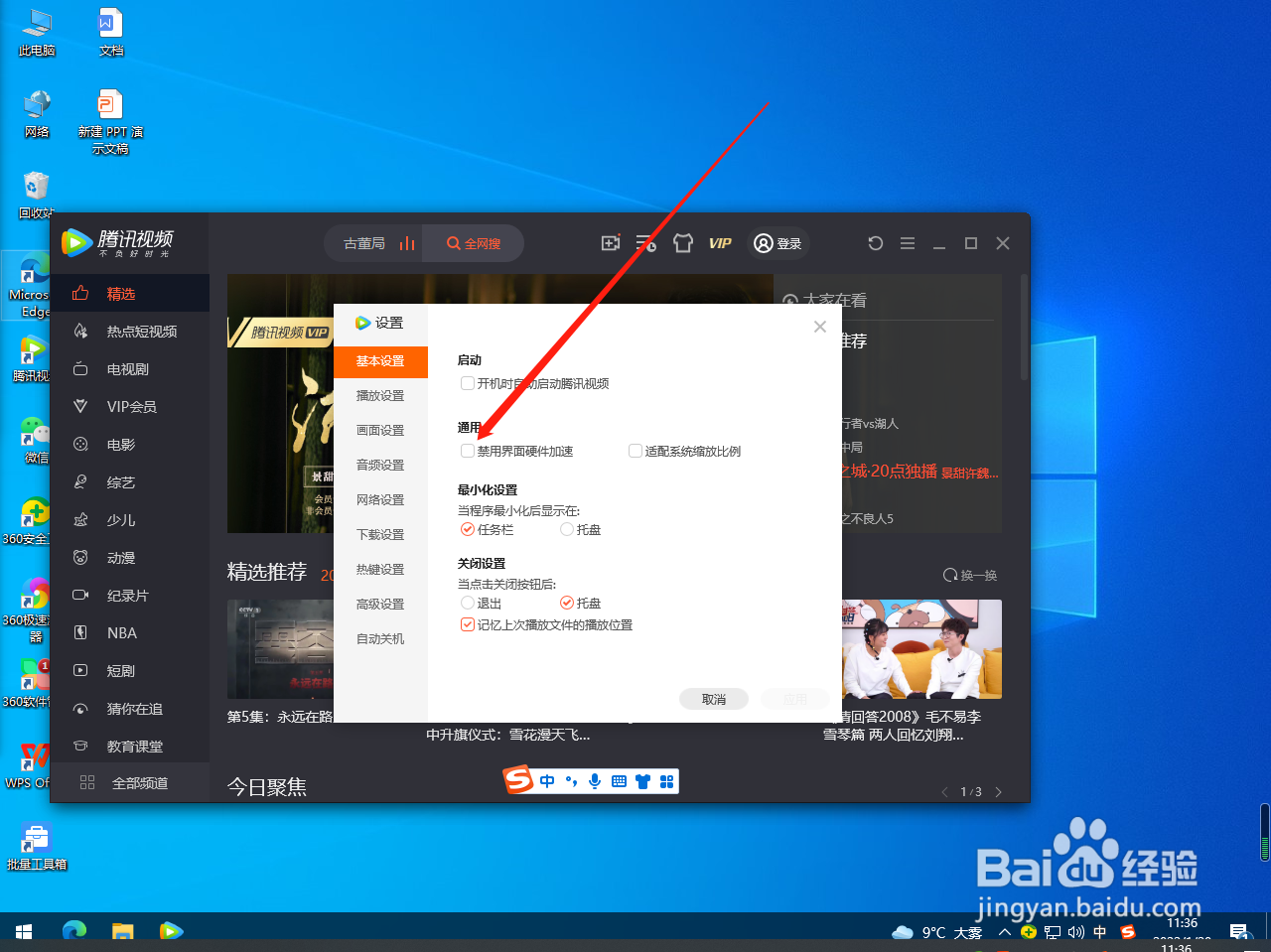The height and width of the screenshot is (952, 1271).
Task: Click the Sogou toolbar skin shirt icon
Action: 642,781
